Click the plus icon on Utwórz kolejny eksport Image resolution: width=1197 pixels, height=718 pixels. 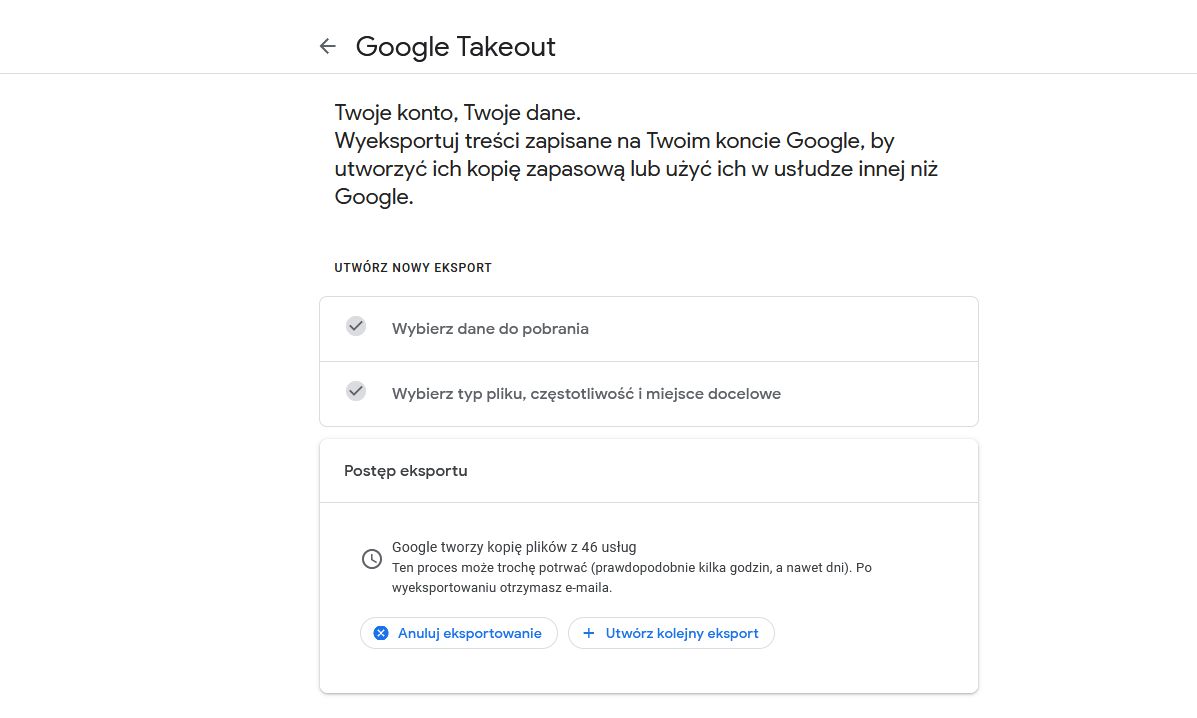tap(589, 633)
